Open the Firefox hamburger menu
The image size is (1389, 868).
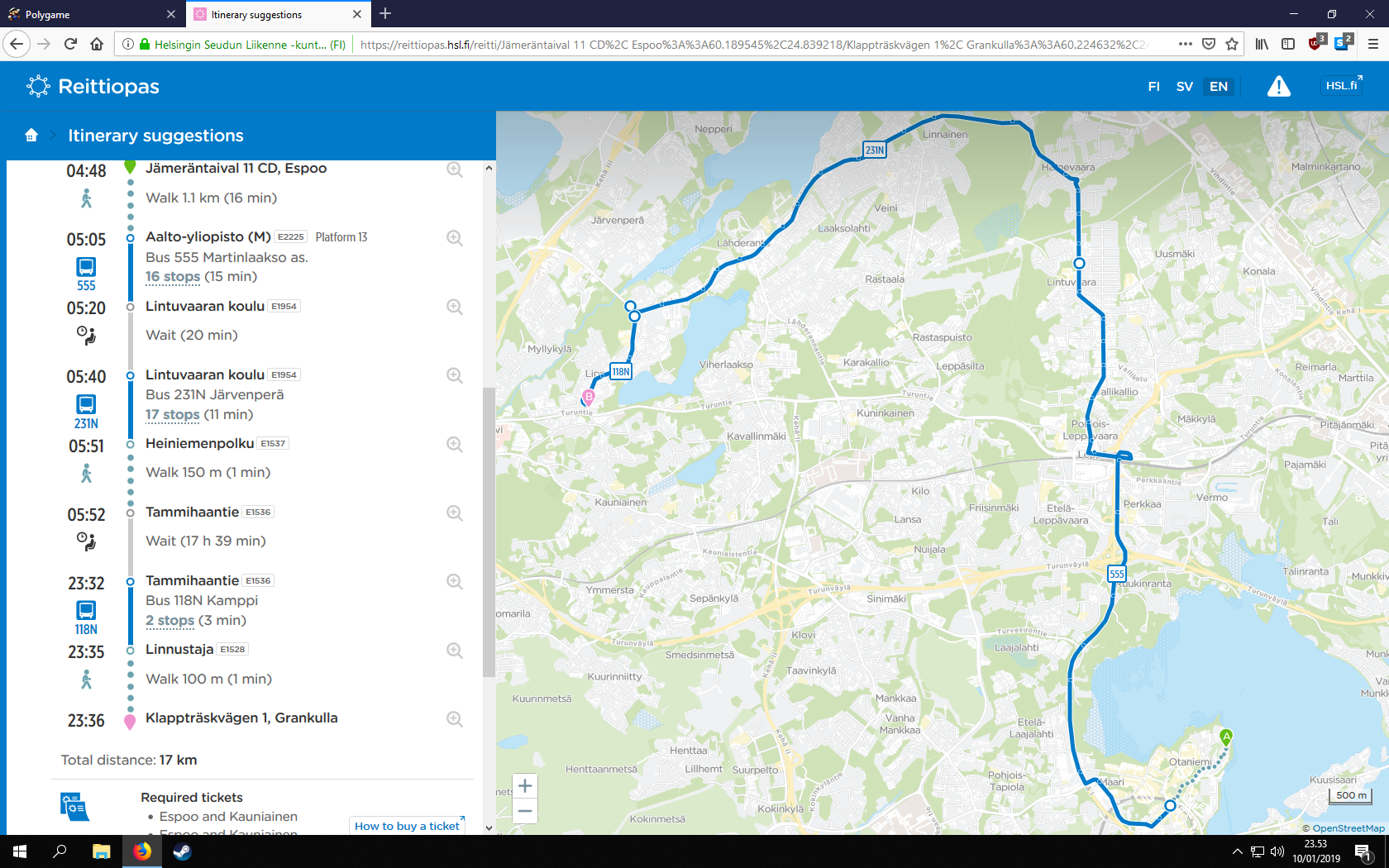(x=1372, y=44)
